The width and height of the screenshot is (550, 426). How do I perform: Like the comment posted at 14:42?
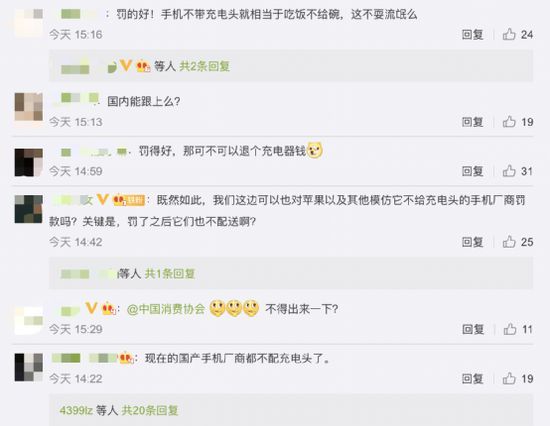[509, 242]
